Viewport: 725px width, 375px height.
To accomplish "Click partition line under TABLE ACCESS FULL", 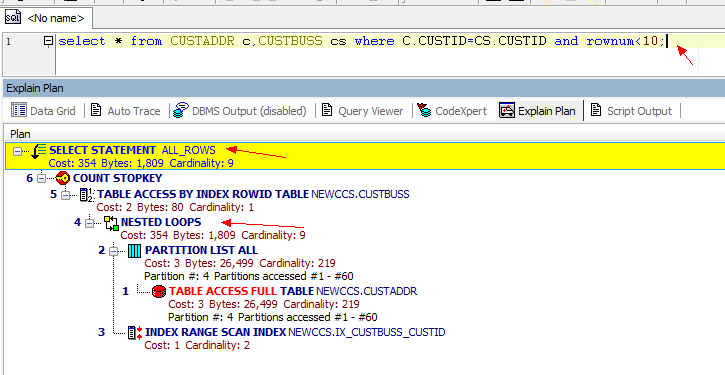I will (273, 317).
